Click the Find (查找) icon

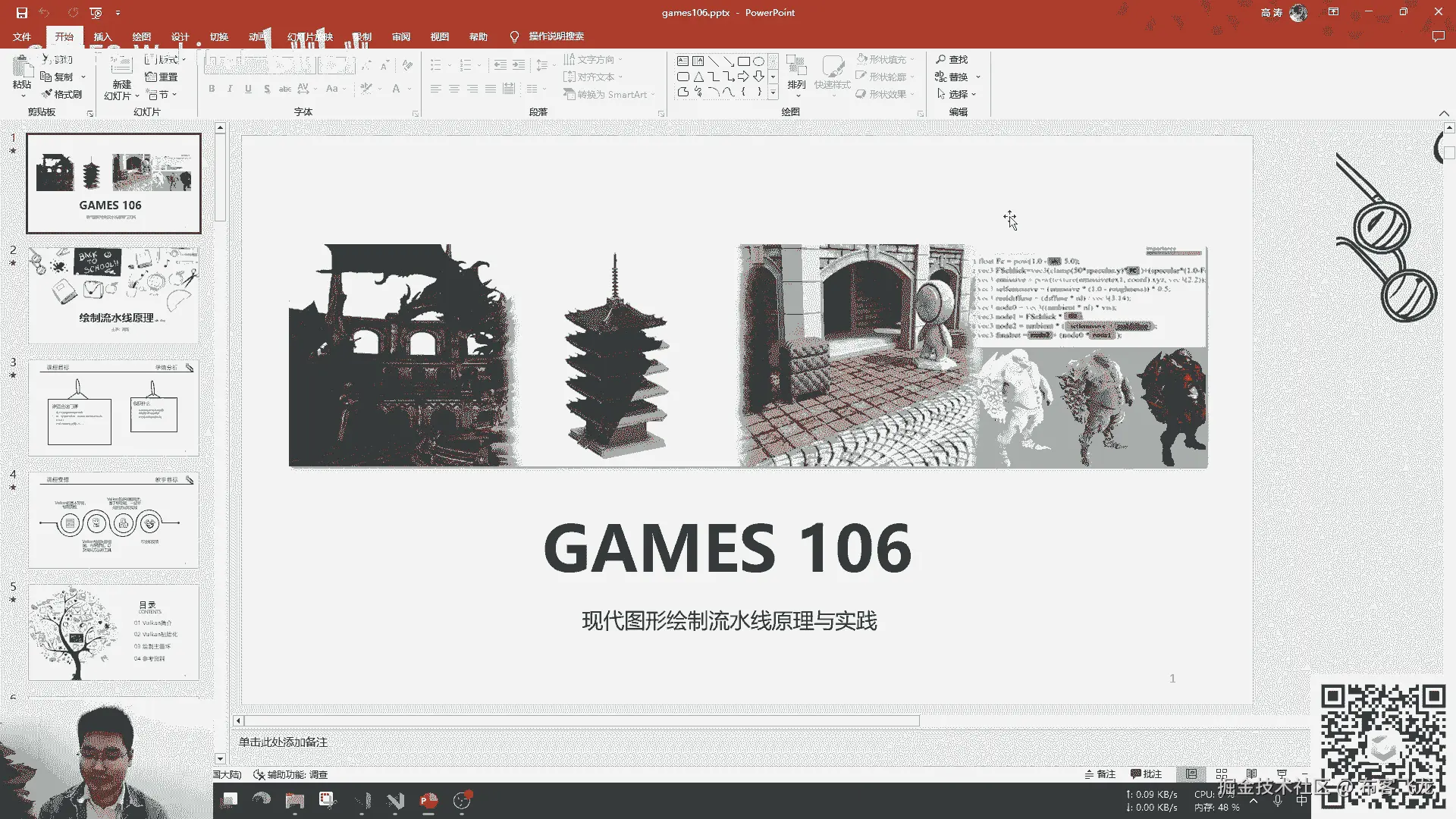coord(941,59)
